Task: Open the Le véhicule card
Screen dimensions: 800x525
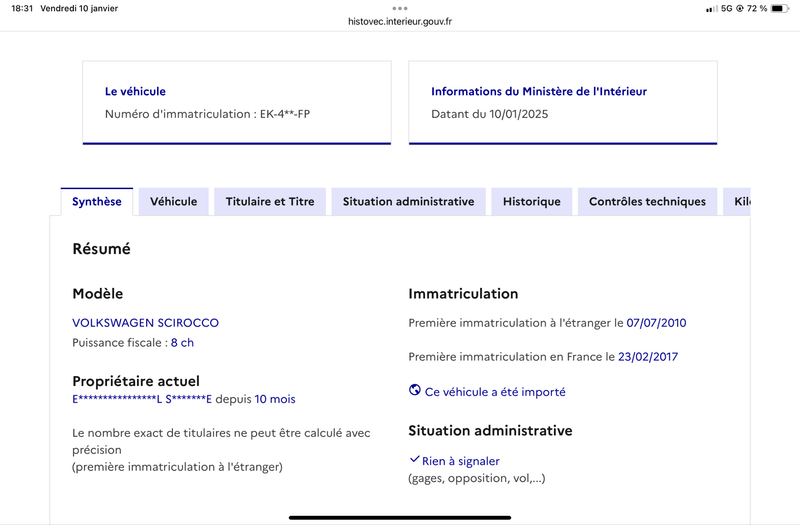Action: tap(237, 103)
